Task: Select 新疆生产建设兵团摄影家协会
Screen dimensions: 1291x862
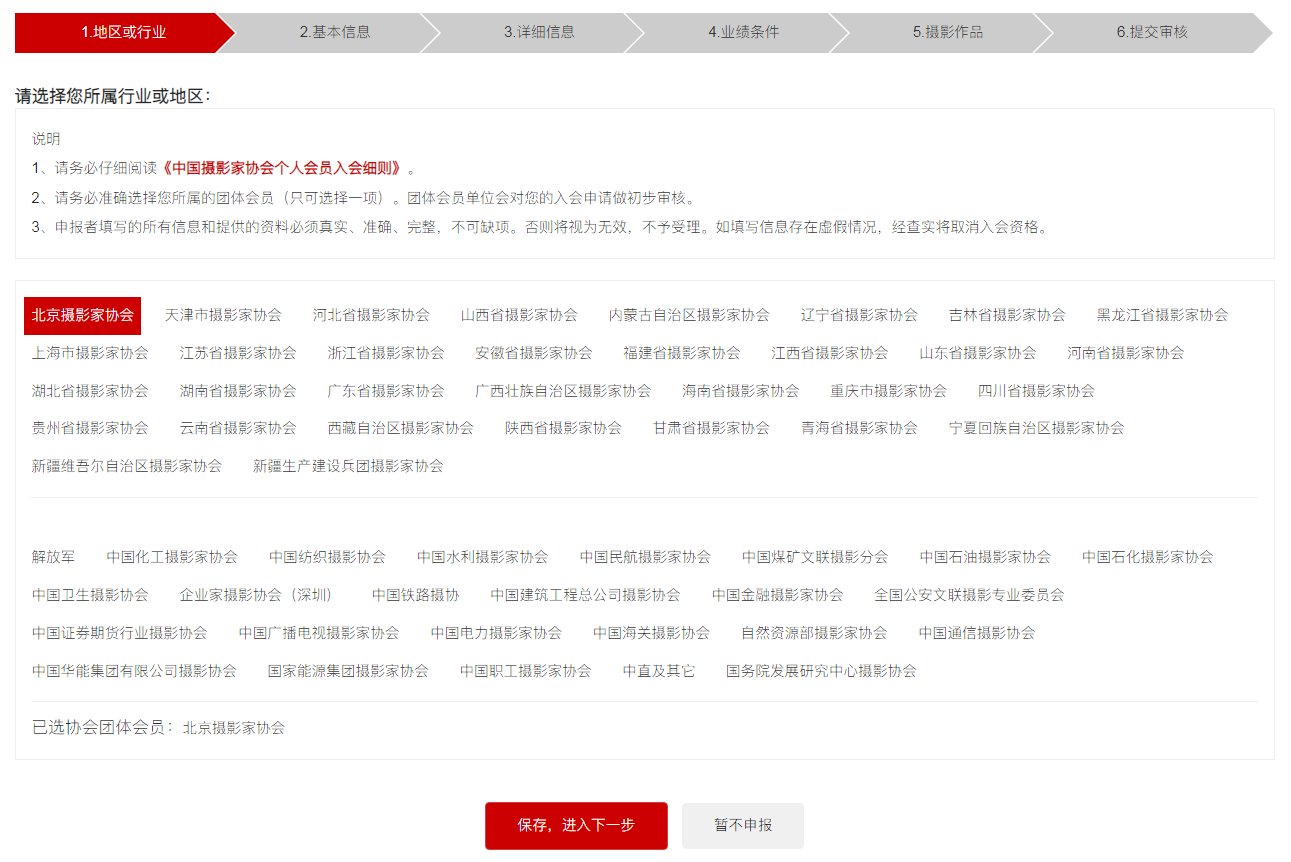Action: click(x=348, y=466)
